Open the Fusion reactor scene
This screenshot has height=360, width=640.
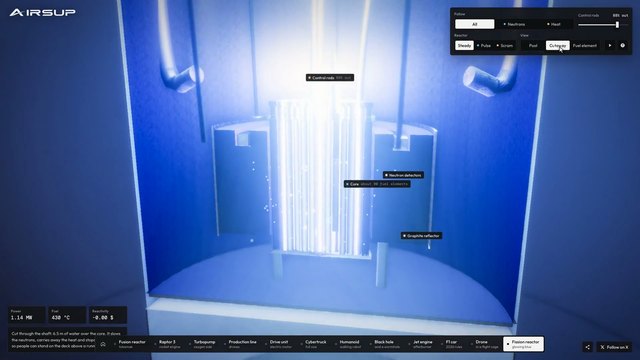(131, 344)
